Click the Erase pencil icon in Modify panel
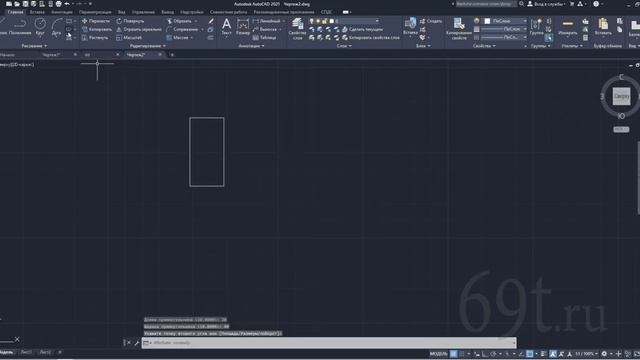This screenshot has height=360, width=640. pos(211,21)
